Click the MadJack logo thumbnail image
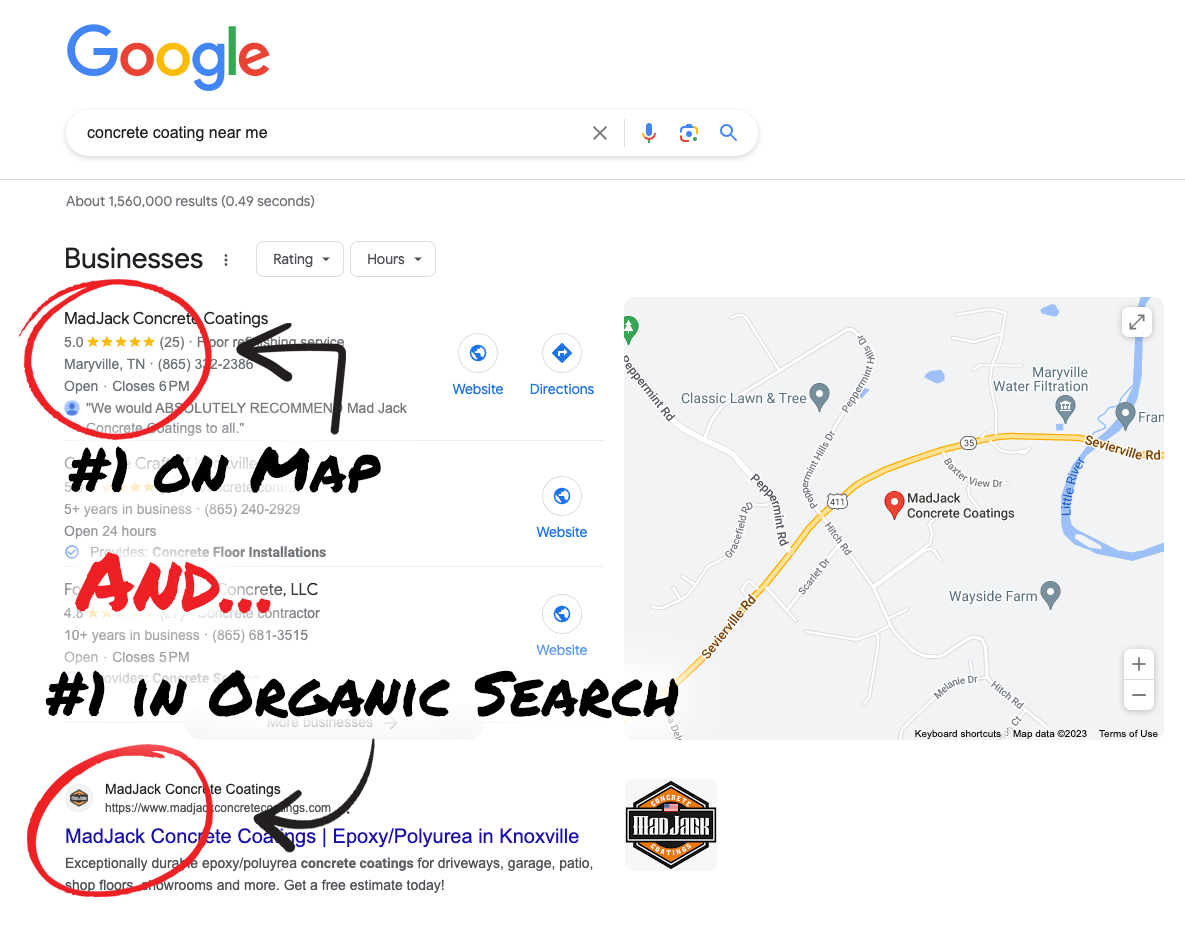The image size is (1185, 925). click(x=671, y=824)
